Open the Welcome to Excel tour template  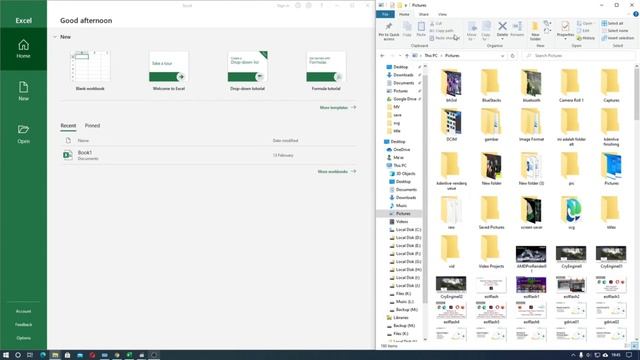click(x=169, y=70)
